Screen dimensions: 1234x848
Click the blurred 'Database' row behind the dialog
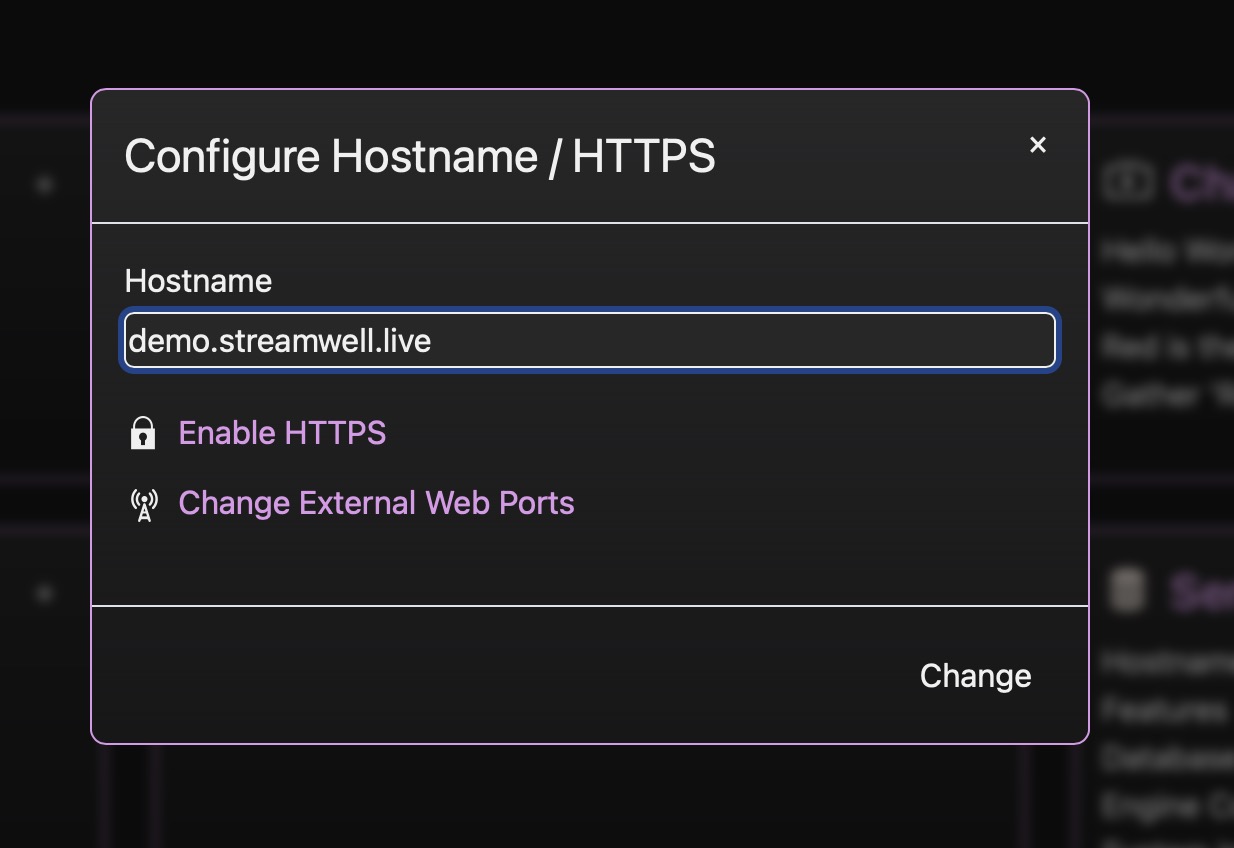[x=1166, y=759]
